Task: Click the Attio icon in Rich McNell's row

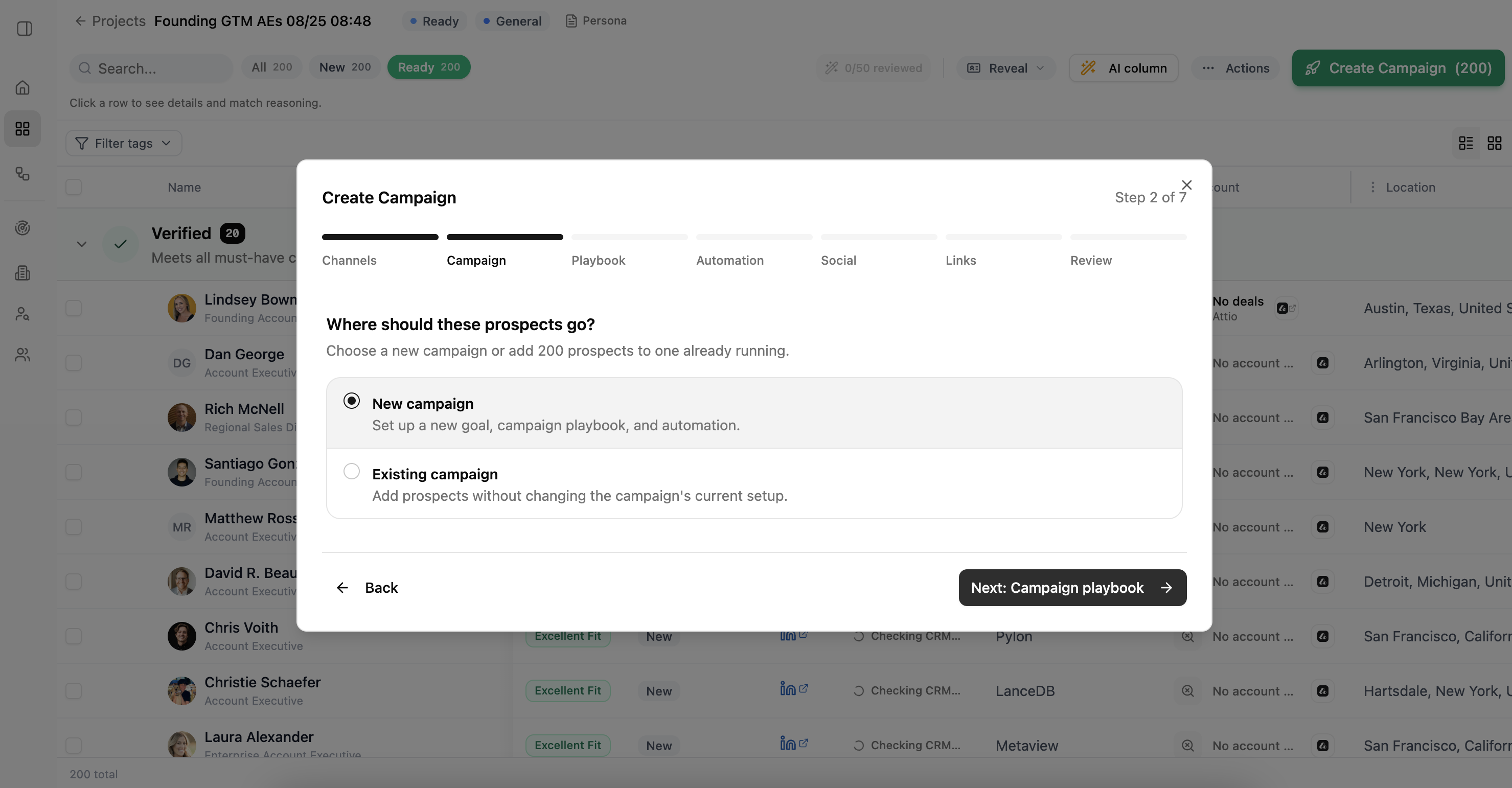Action: (1322, 418)
